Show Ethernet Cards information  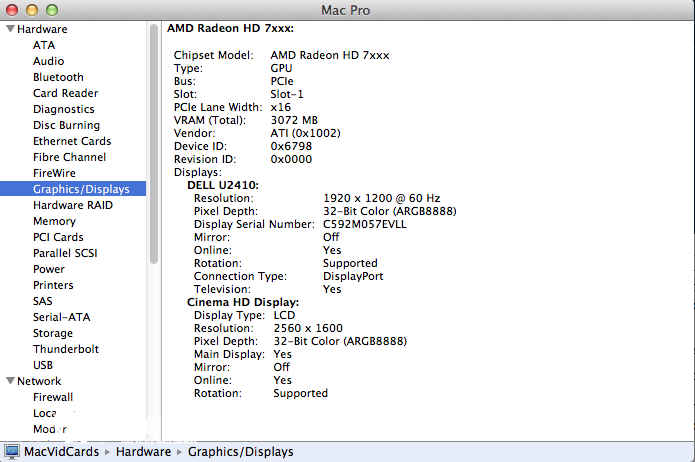pyautogui.click(x=72, y=141)
